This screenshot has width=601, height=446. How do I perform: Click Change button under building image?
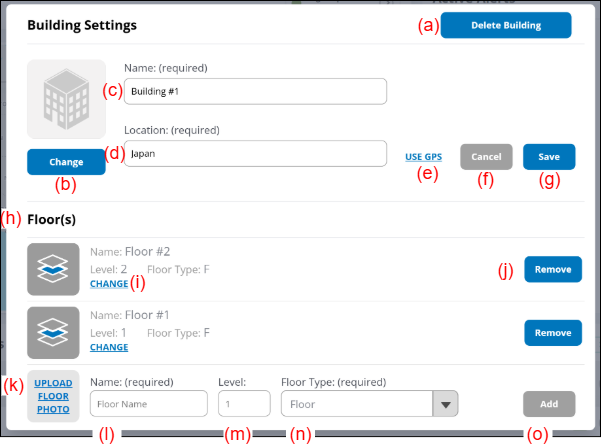click(66, 161)
